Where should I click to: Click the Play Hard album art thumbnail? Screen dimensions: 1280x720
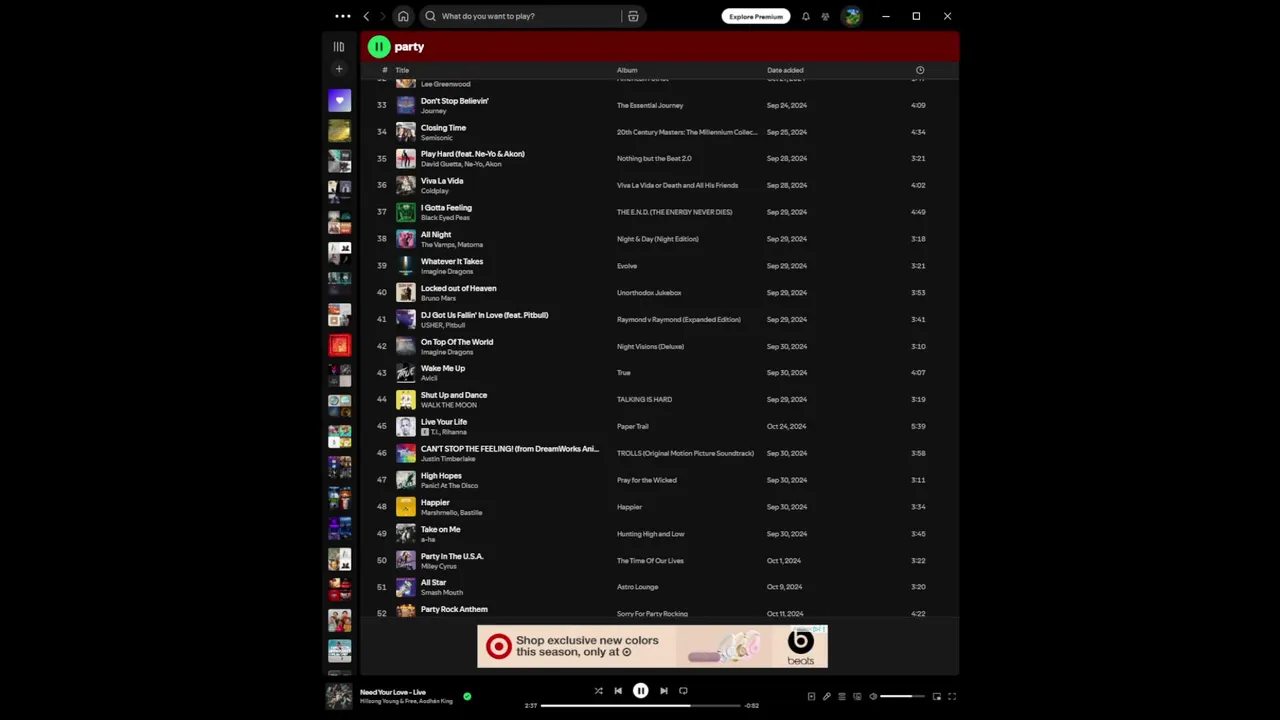[405, 158]
